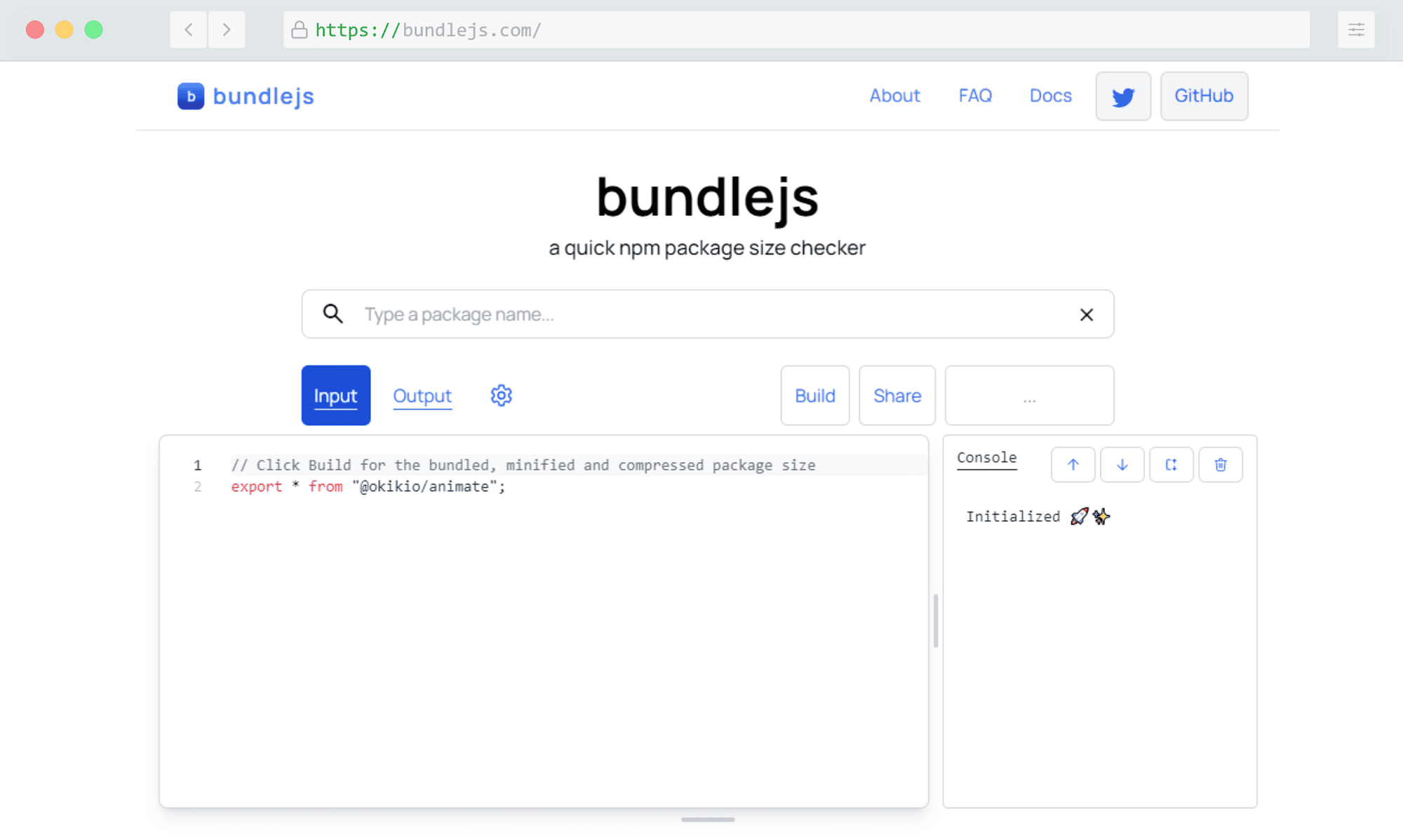This screenshot has width=1403, height=840.
Task: Click the Twitter icon in navbar
Action: click(x=1123, y=96)
